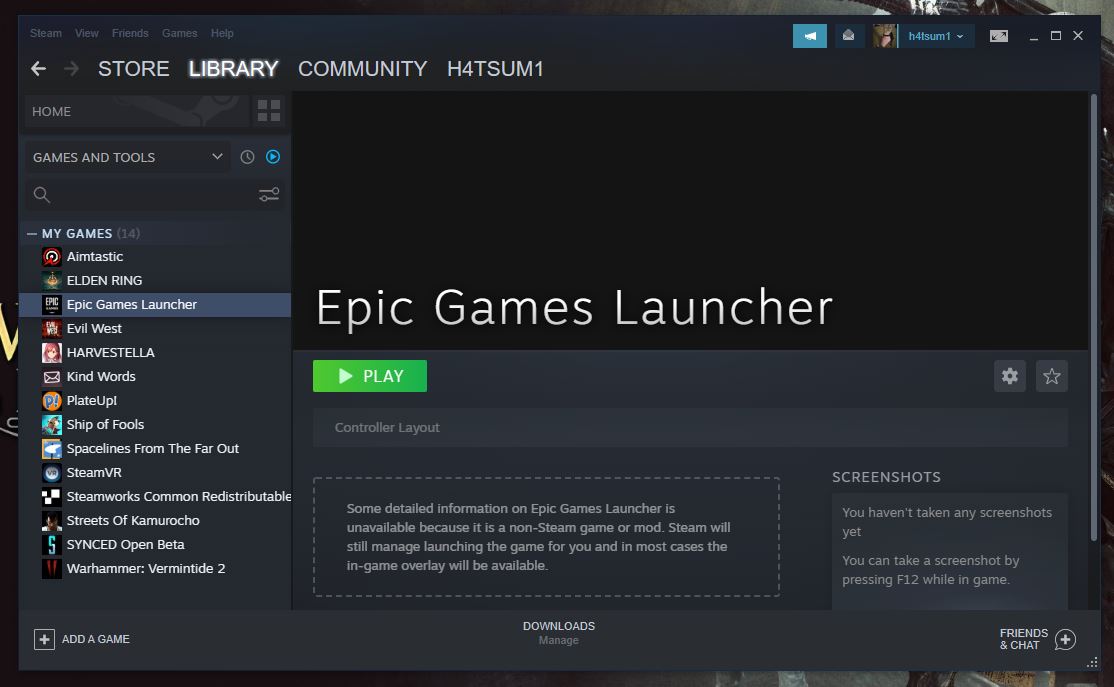Click the PlateUp! game icon

(52, 401)
